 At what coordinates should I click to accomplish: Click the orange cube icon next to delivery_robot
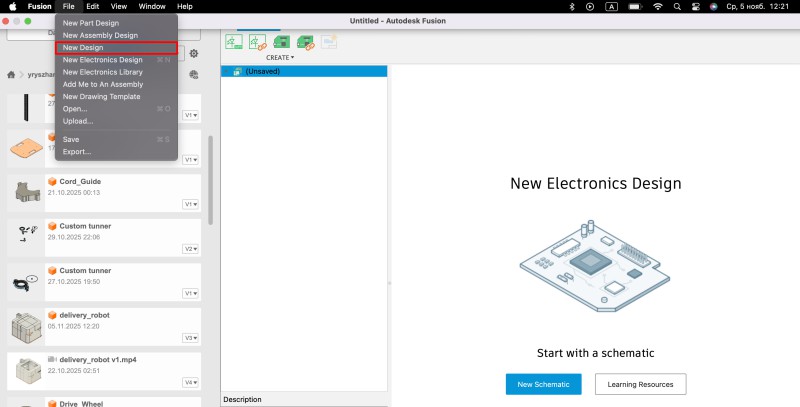(x=52, y=315)
